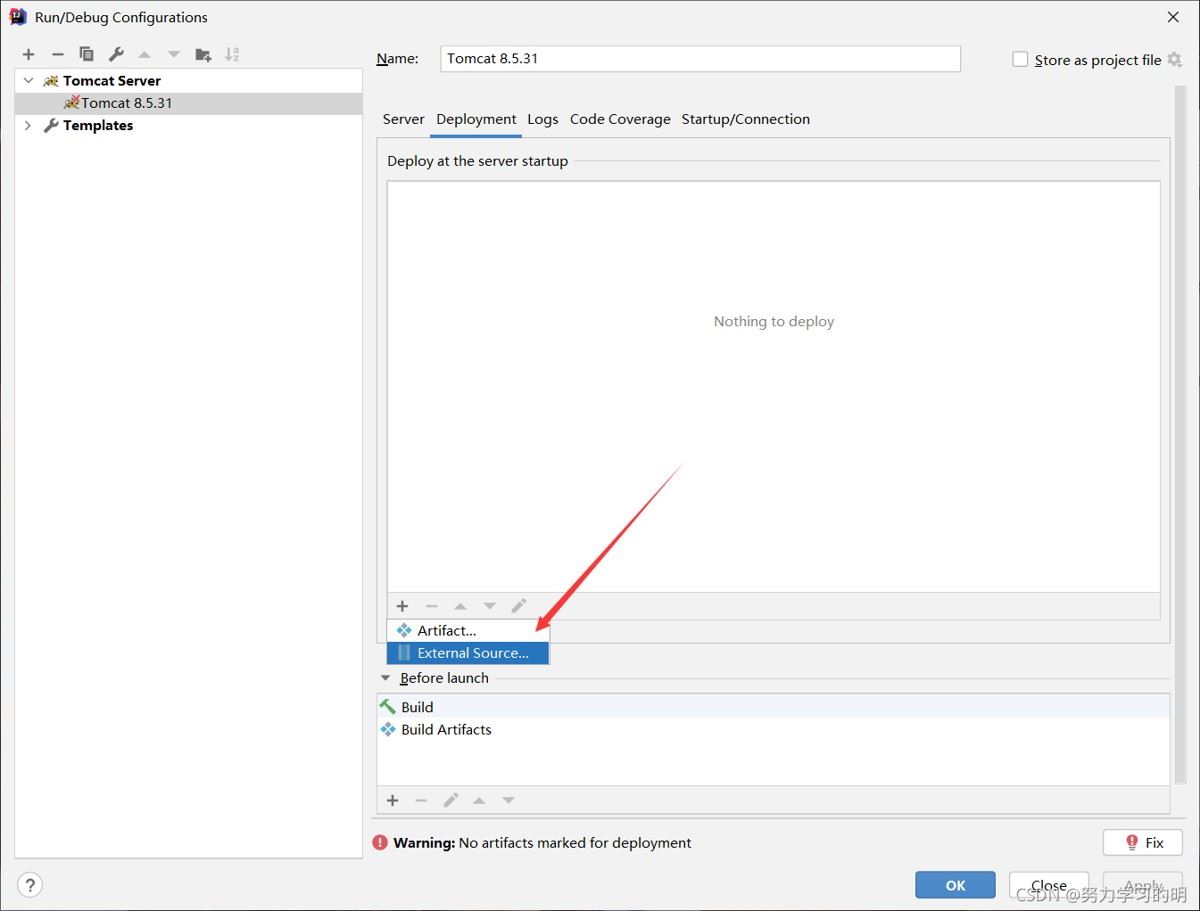The width and height of the screenshot is (1200, 911).
Task: Click the vertical scrollbar on right panel
Action: (1180, 432)
